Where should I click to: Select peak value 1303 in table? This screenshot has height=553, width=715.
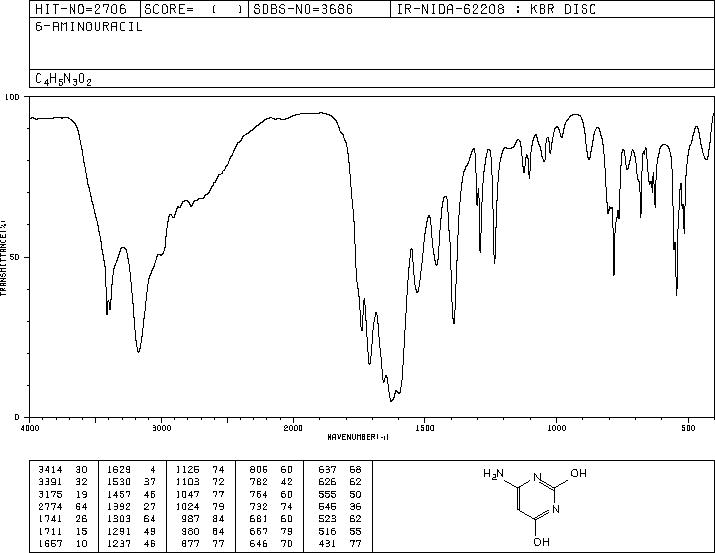(119, 519)
